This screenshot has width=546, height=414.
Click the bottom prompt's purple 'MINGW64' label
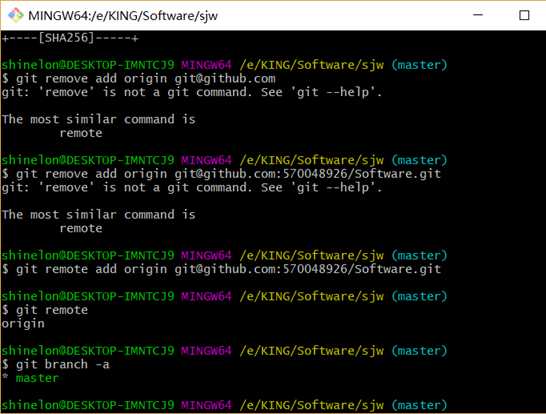tap(206, 405)
